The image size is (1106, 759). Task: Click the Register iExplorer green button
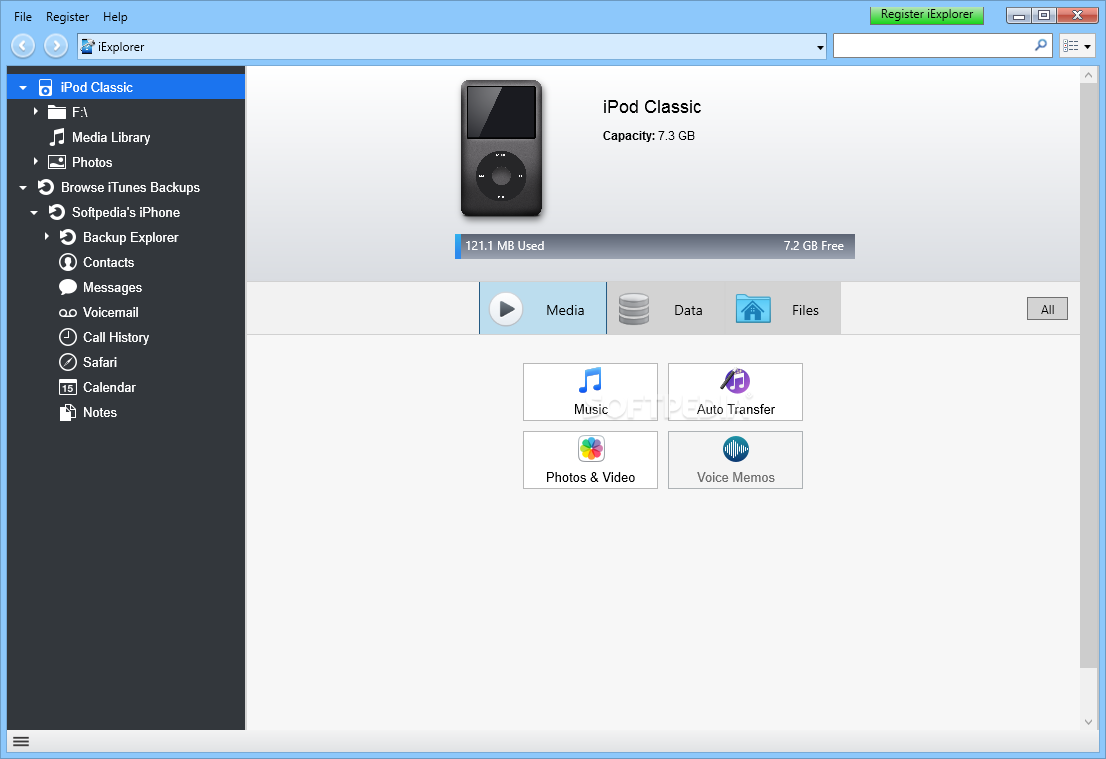pos(927,15)
